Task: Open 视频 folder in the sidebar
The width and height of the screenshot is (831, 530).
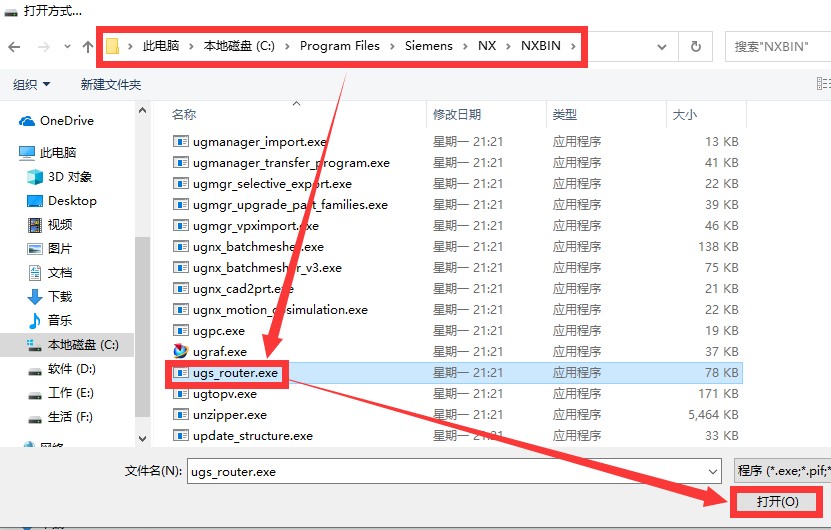Action: tap(49, 225)
